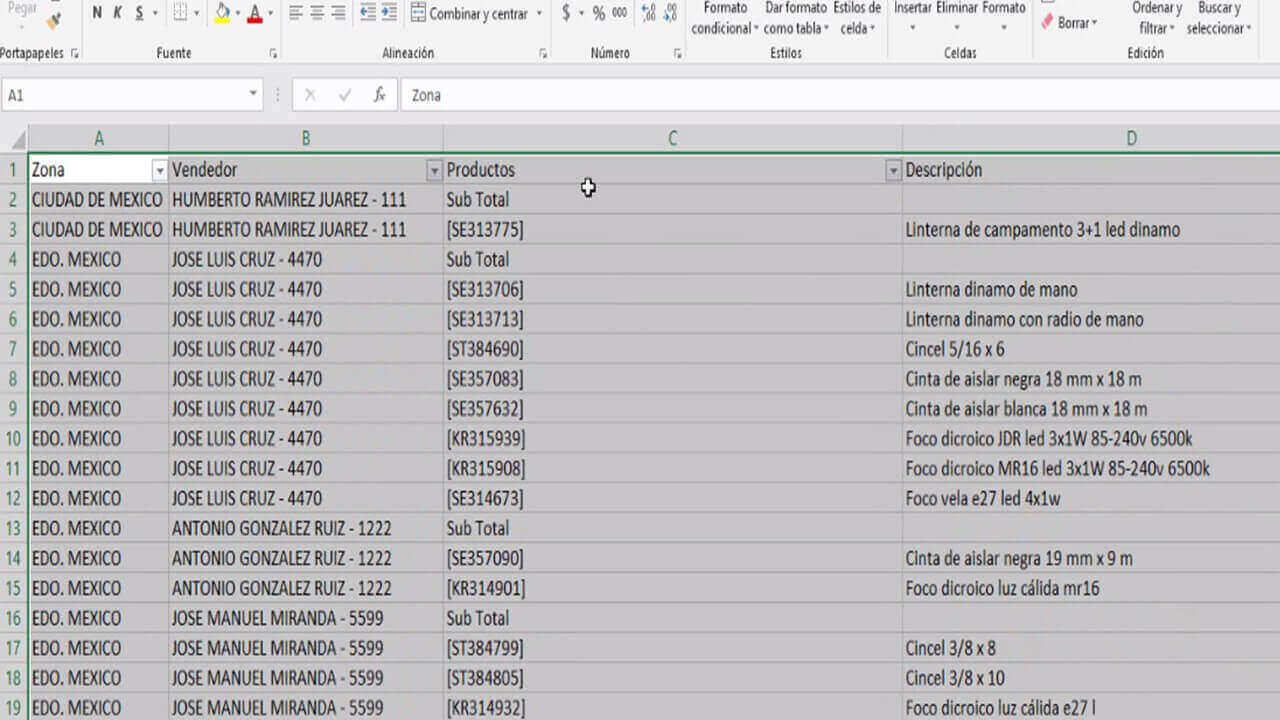Open Buscar y seleccionar menu
The width and height of the screenshot is (1280, 720).
point(1218,18)
